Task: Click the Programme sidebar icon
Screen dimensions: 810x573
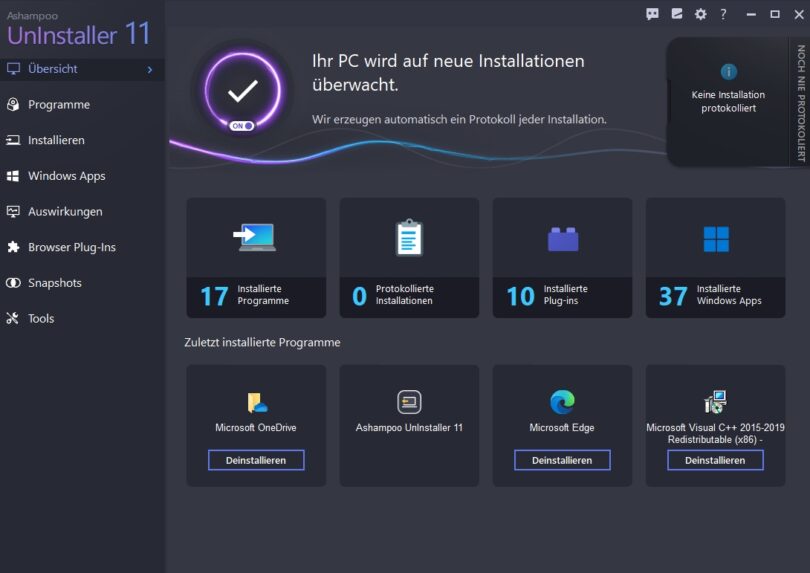Action: pyautogui.click(x=13, y=104)
